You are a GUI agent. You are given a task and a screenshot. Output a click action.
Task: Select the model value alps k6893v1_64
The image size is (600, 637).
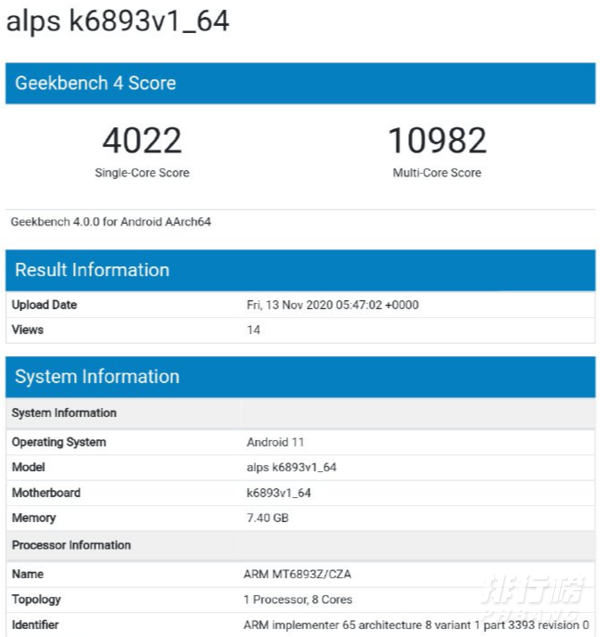[x=291, y=468]
